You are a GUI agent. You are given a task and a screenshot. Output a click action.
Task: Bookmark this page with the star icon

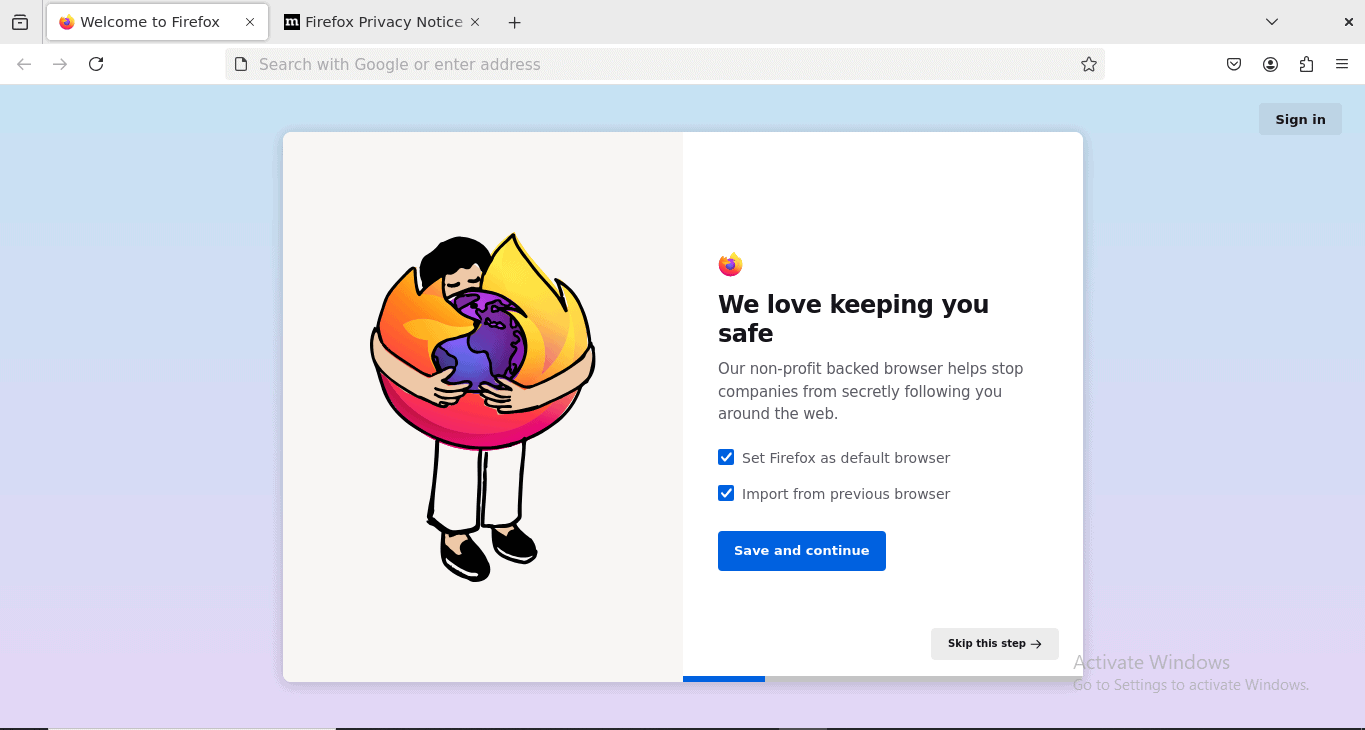[1088, 63]
